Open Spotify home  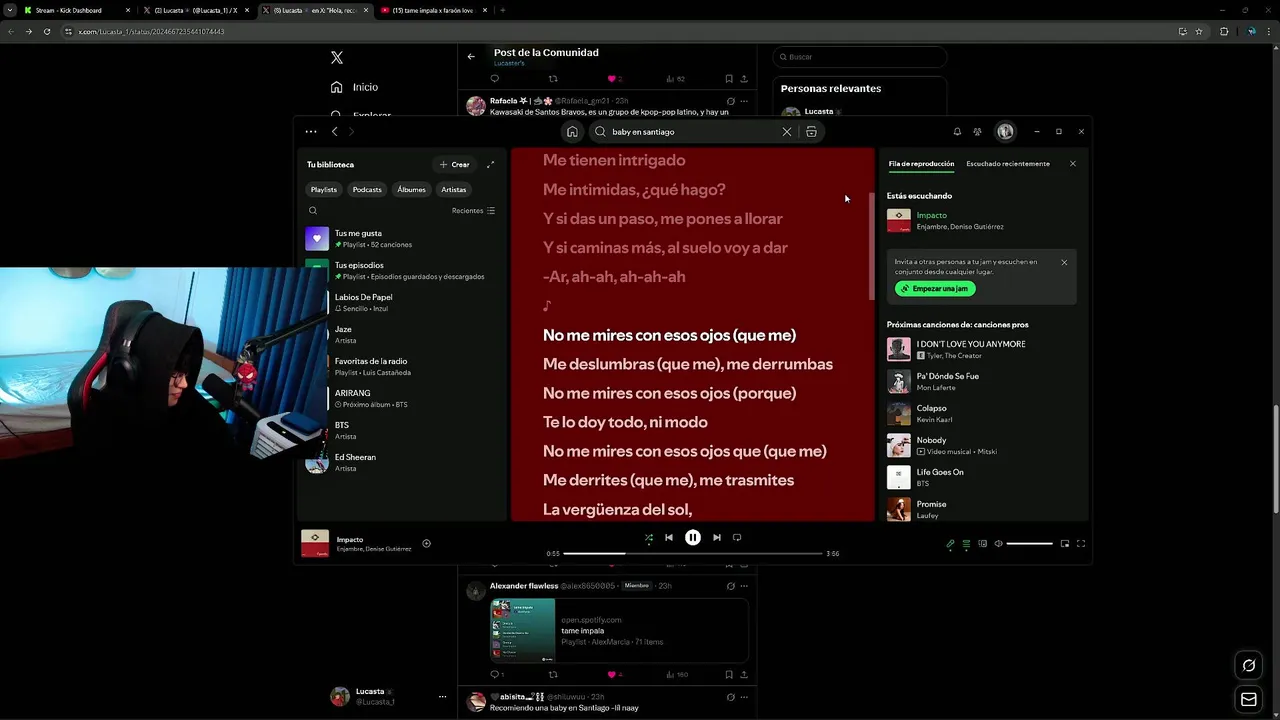click(572, 132)
